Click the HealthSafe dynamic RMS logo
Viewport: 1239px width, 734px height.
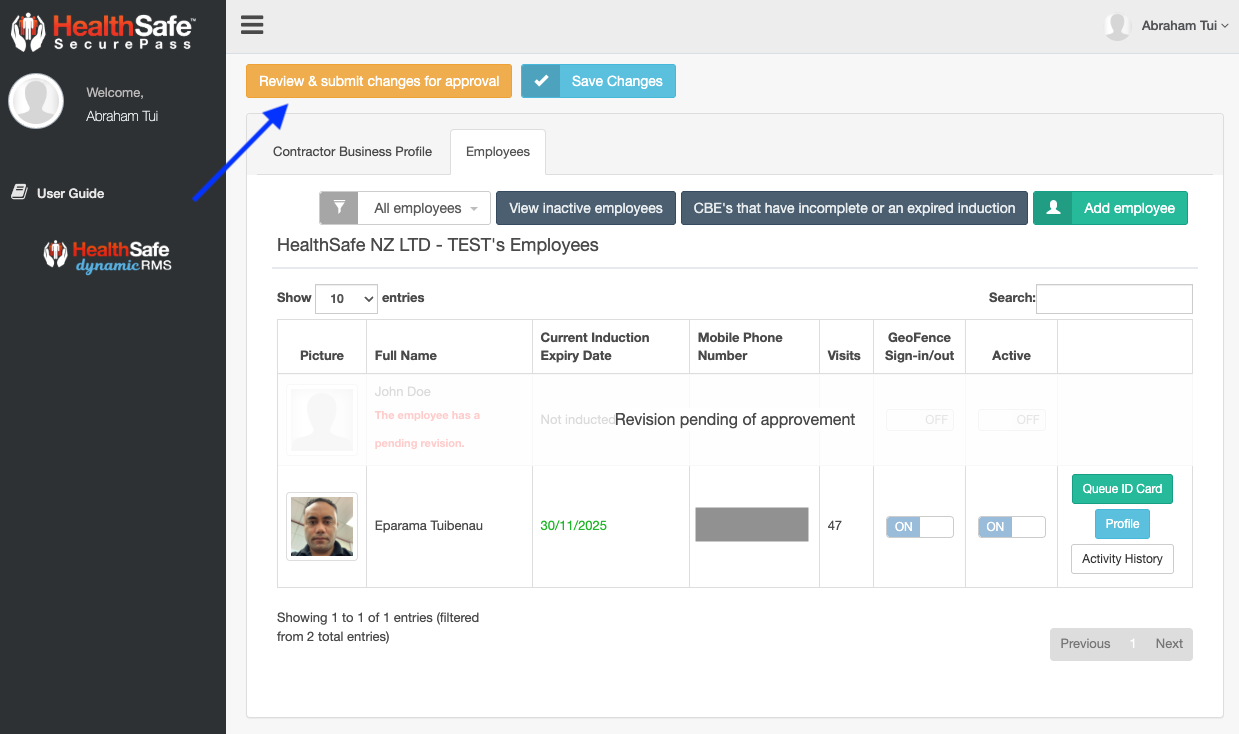[x=105, y=255]
